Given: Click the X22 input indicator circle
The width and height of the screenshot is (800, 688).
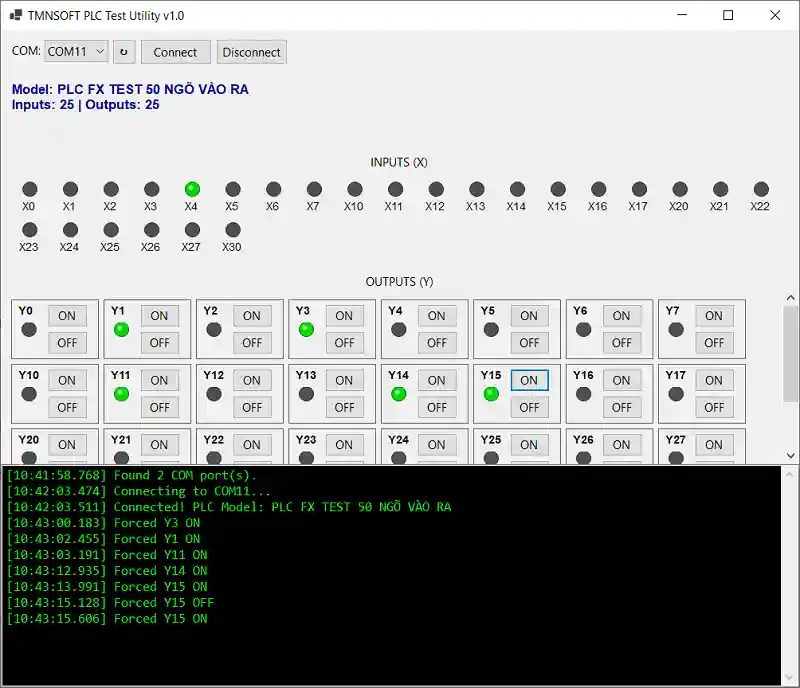Looking at the screenshot, I should (761, 189).
